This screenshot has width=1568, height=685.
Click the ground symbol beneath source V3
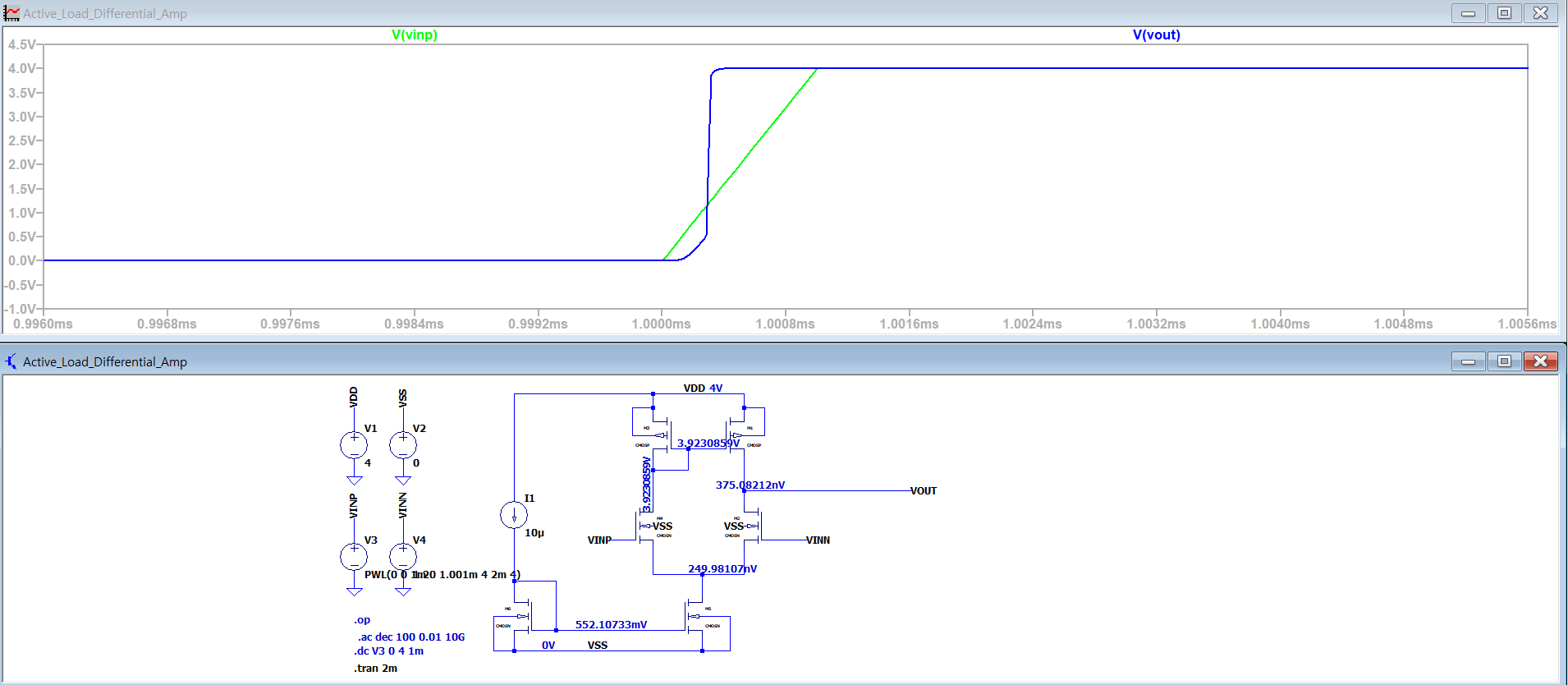click(354, 592)
